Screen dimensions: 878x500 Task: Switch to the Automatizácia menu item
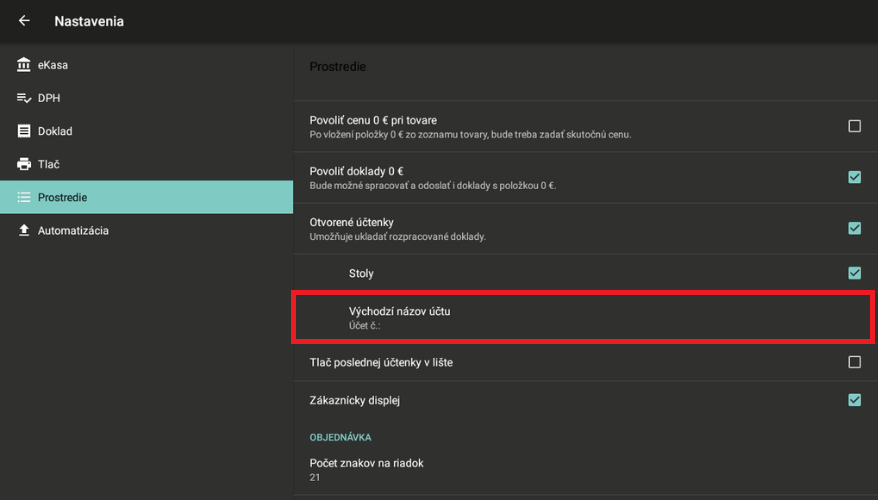pyautogui.click(x=73, y=230)
